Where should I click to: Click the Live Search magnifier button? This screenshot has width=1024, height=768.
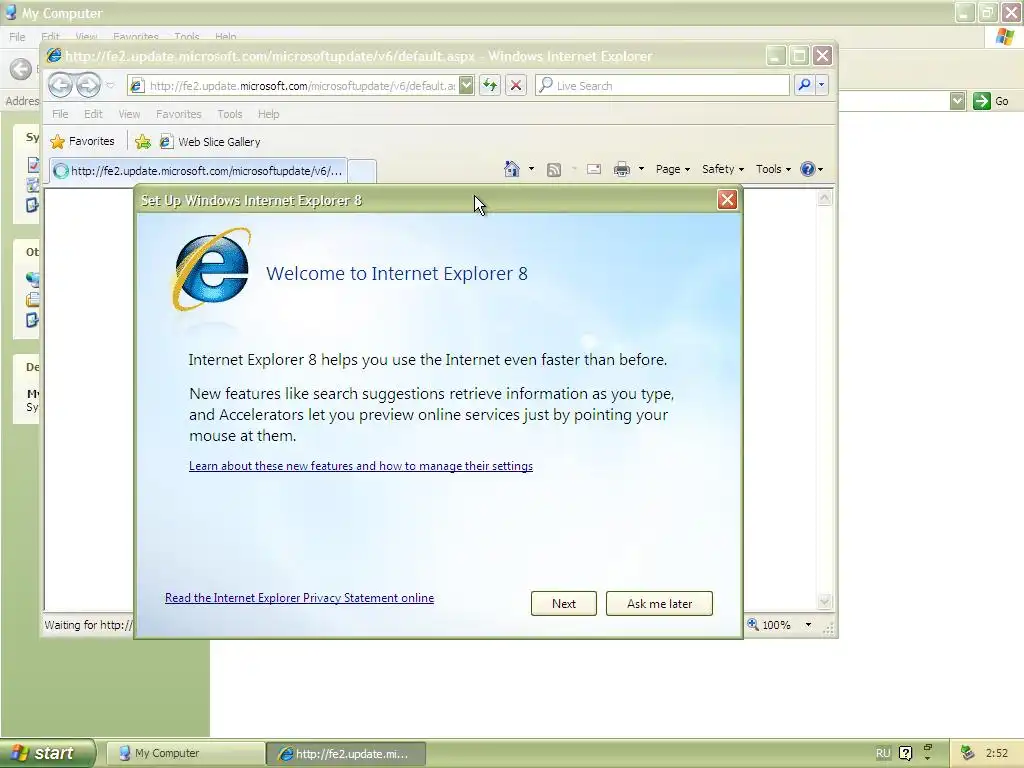[804, 86]
